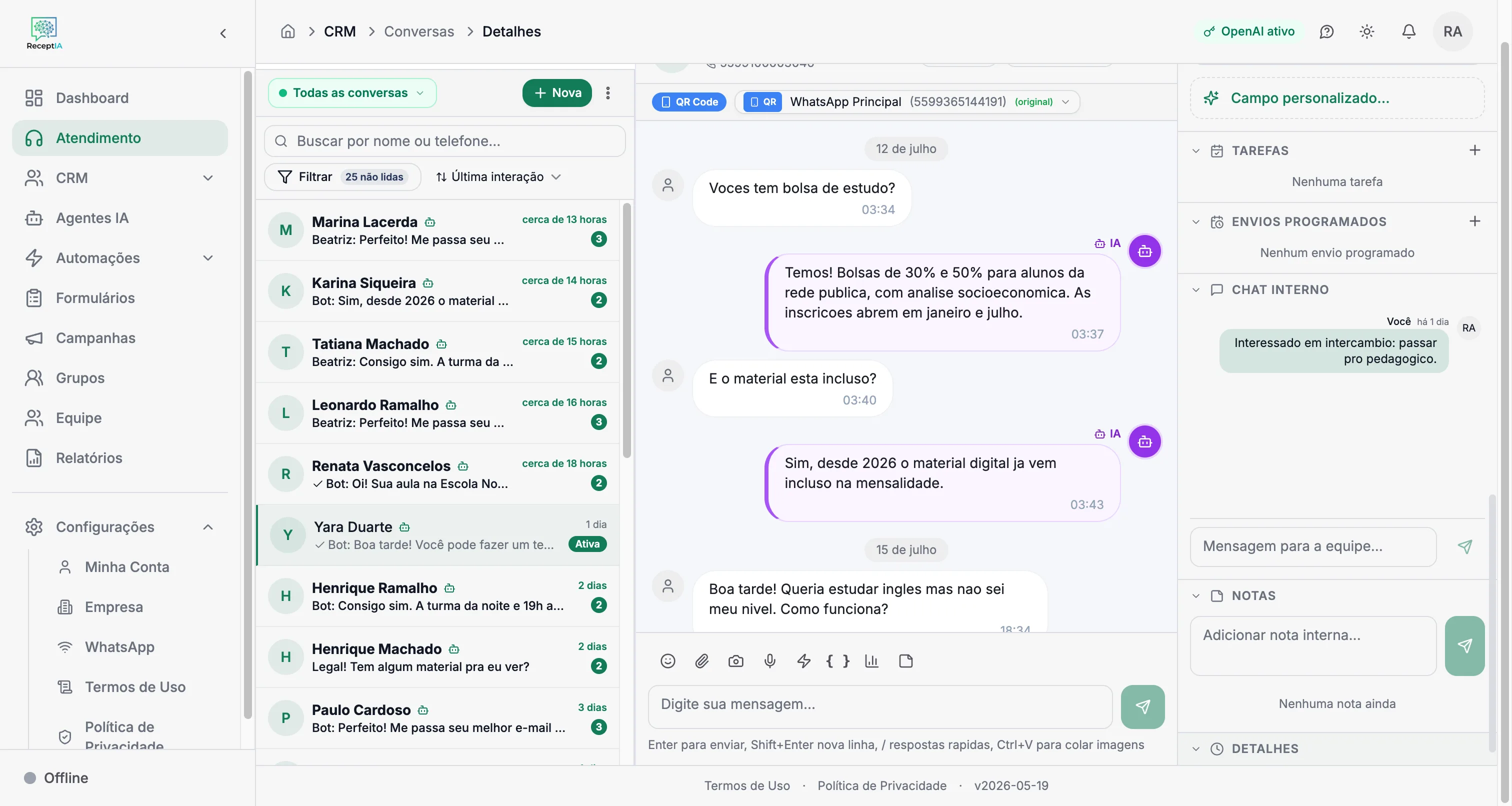Image resolution: width=1512 pixels, height=806 pixels.
Task: Open Minha Conta settings
Action: click(127, 567)
